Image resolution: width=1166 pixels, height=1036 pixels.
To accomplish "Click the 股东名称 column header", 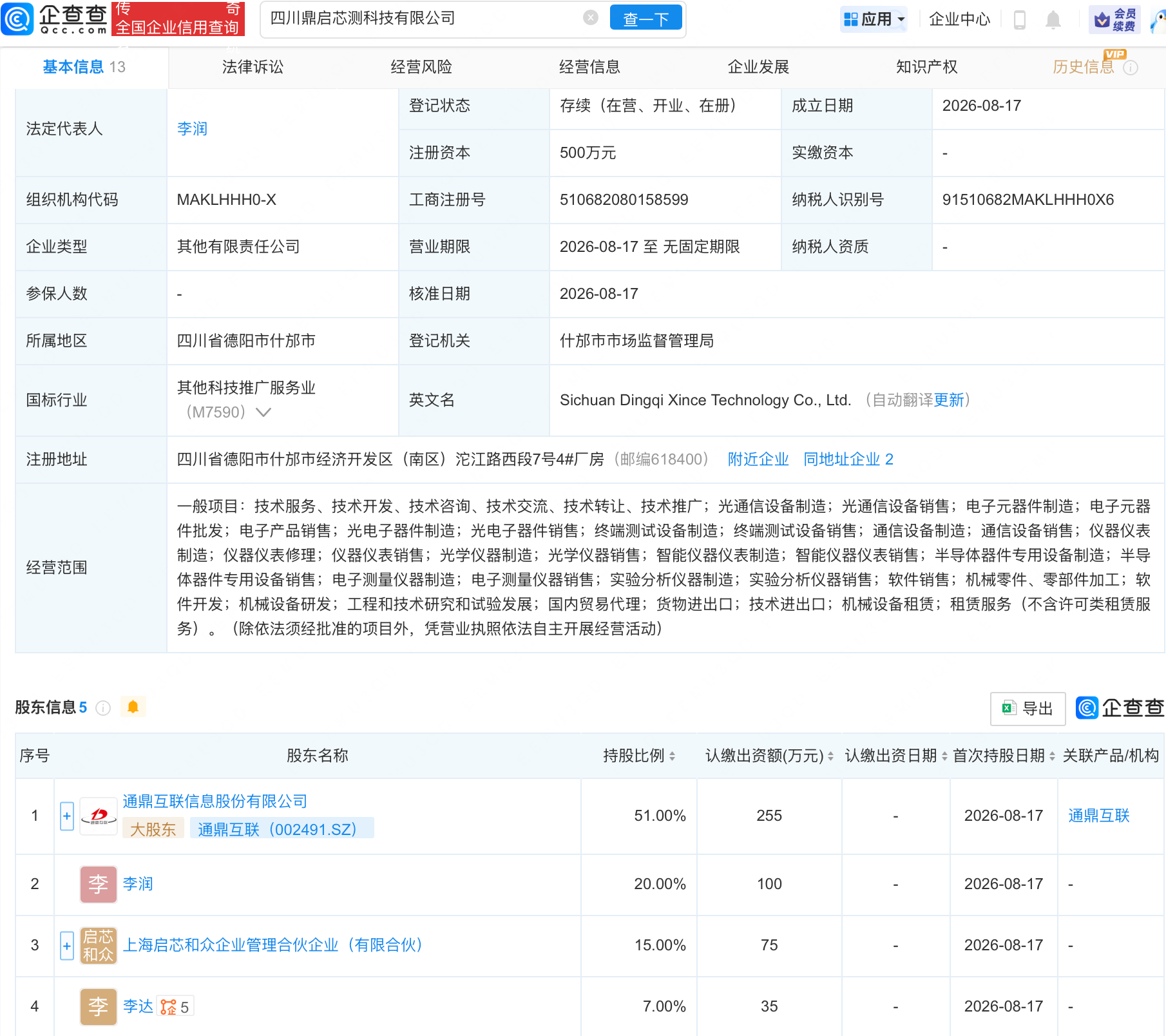I will [317, 756].
